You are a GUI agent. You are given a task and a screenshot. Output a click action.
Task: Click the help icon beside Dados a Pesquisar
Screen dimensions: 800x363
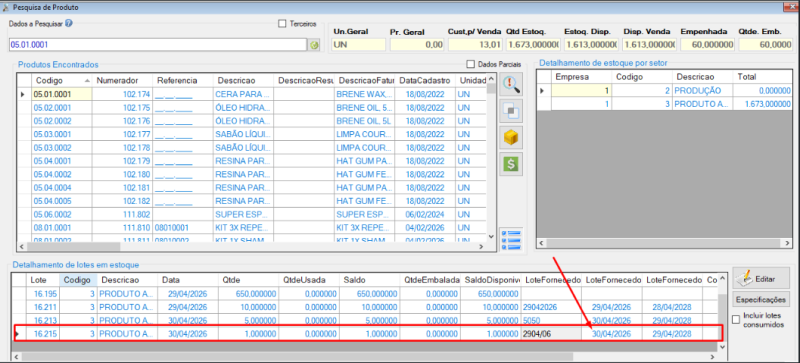pos(69,23)
